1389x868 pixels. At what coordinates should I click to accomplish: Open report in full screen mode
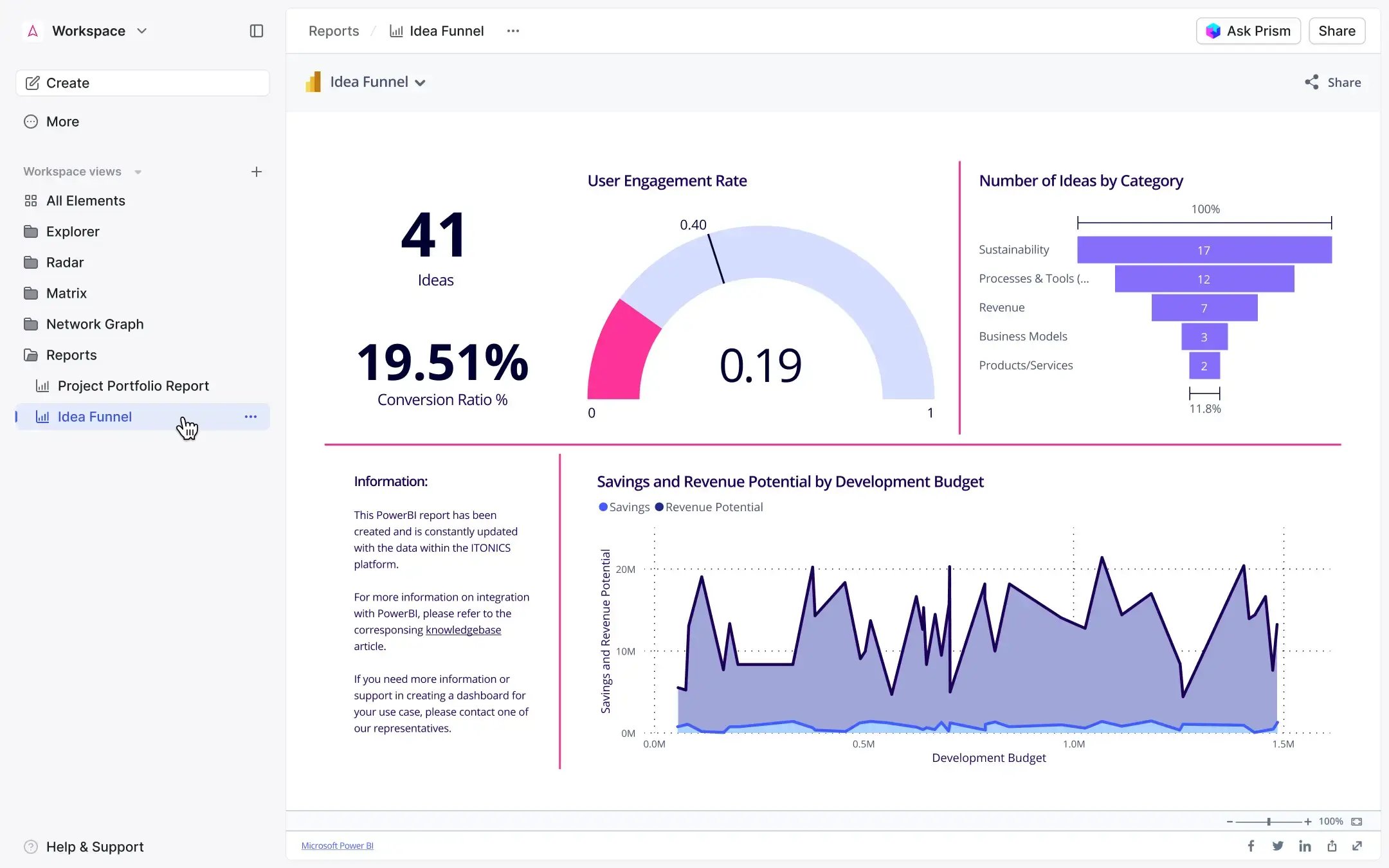(x=1357, y=846)
